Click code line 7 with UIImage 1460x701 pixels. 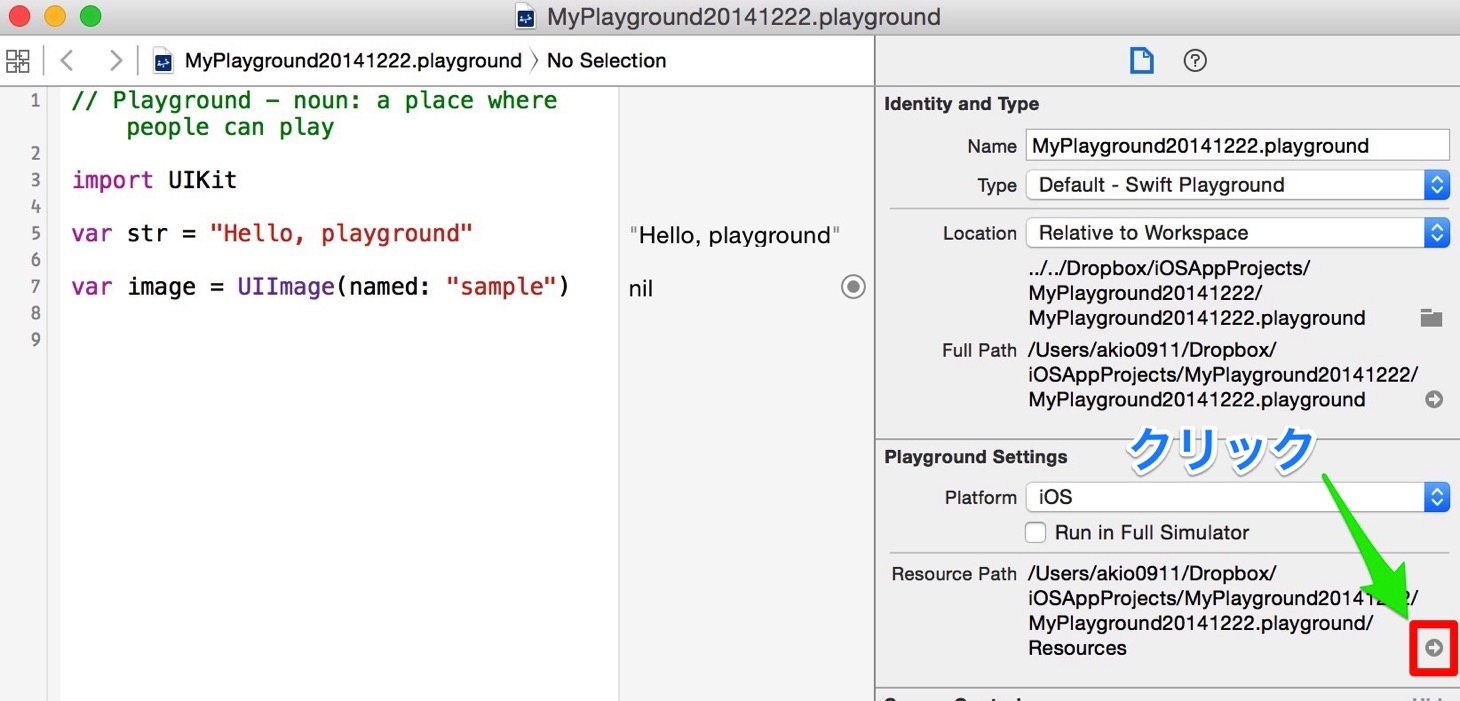(320, 287)
